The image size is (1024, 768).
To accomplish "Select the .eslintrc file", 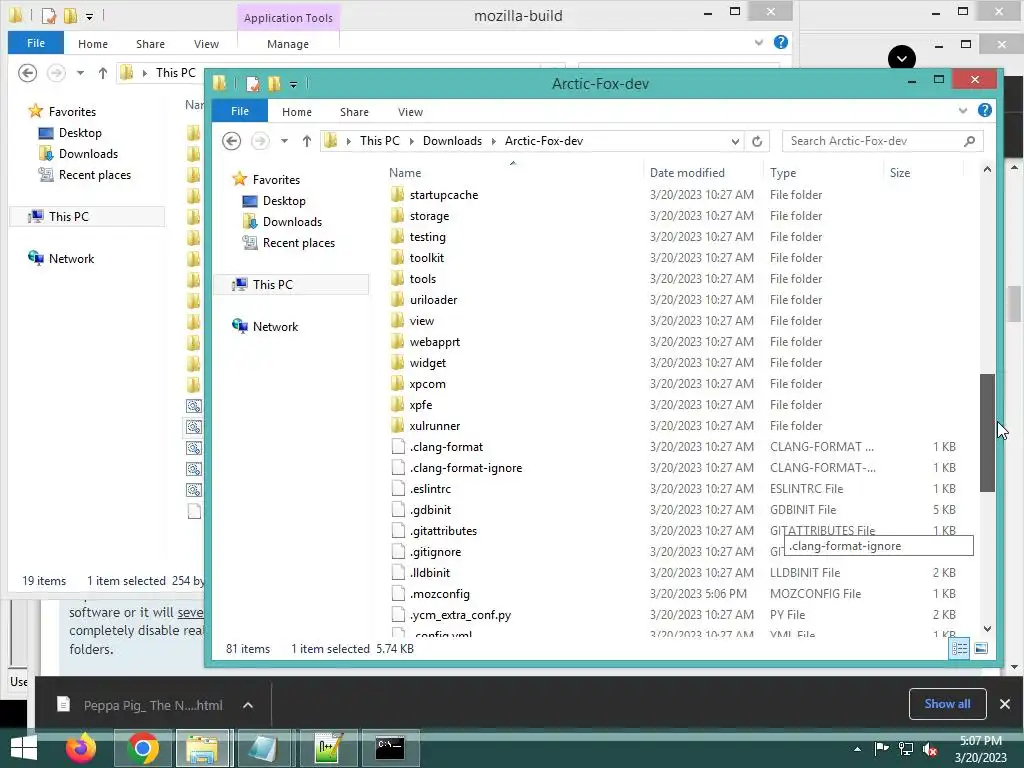I will coord(430,488).
